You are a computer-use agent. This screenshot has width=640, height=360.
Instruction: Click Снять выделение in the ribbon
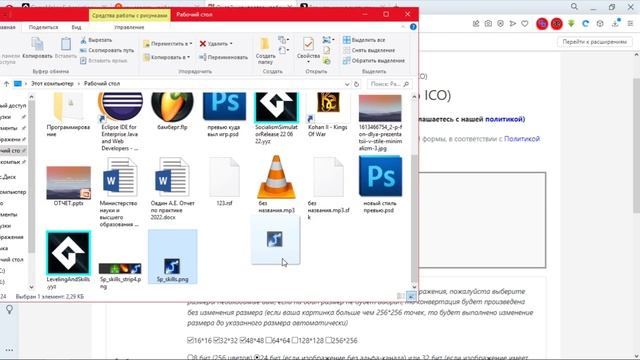[369, 50]
